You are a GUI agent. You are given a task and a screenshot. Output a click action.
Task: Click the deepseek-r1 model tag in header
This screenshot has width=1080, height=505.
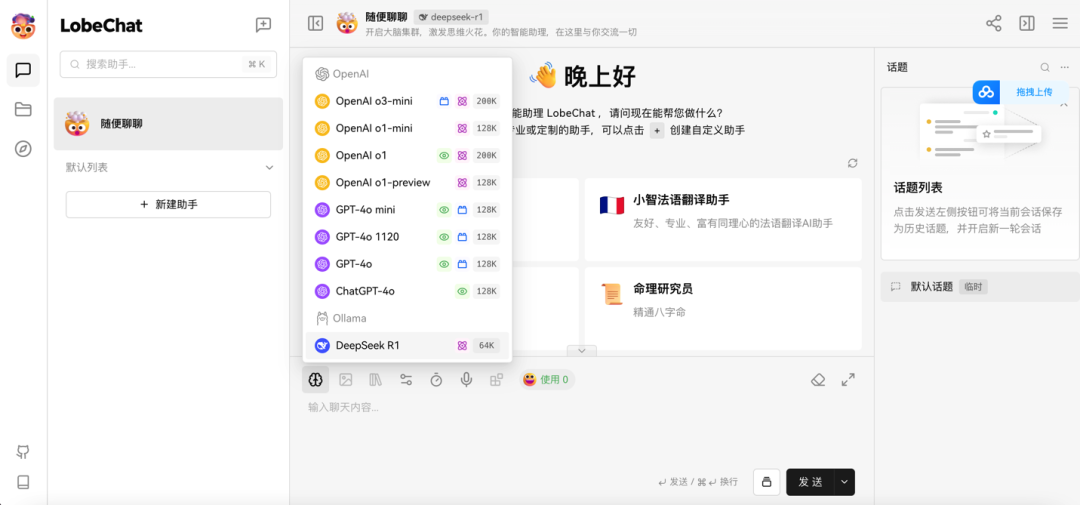click(x=450, y=17)
